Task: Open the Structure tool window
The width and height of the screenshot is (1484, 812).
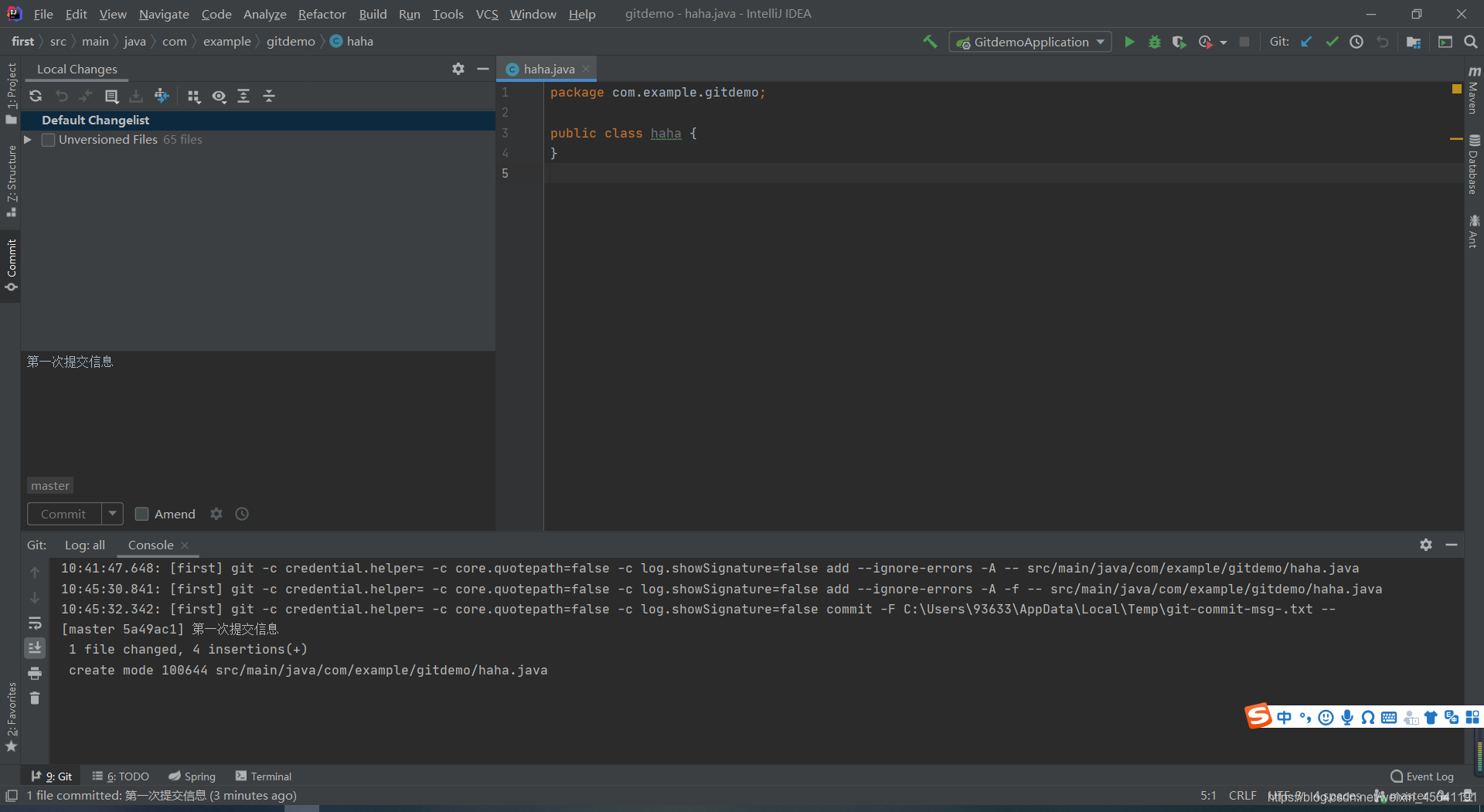Action: 11,181
